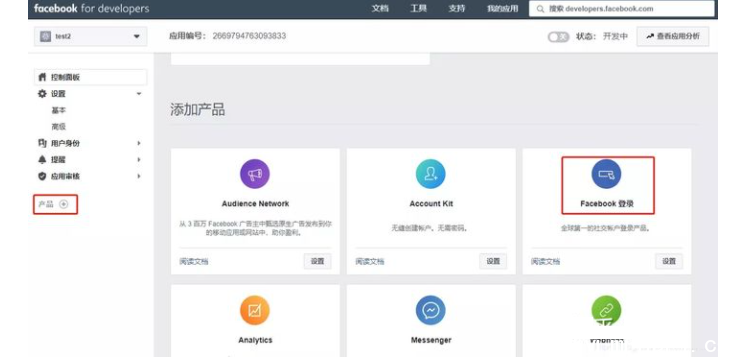Click the 添加产品 heading
The image size is (748, 360).
coord(197,110)
